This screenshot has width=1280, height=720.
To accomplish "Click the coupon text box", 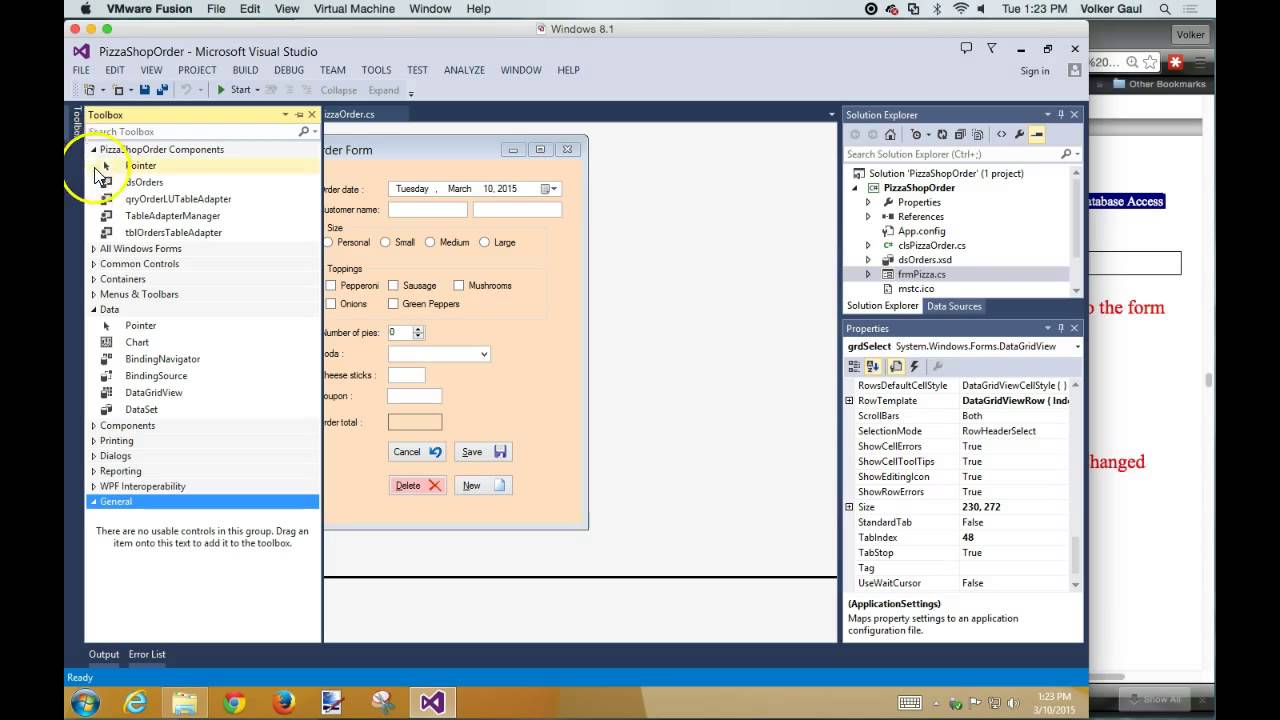I will pos(414,396).
